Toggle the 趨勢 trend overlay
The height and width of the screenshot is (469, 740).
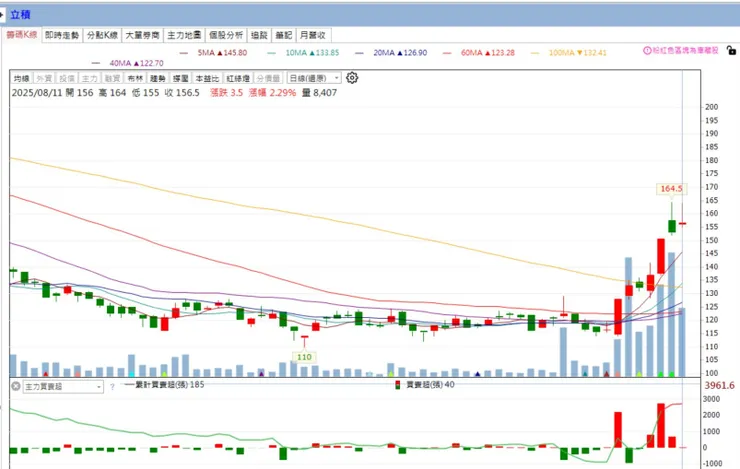tap(158, 78)
